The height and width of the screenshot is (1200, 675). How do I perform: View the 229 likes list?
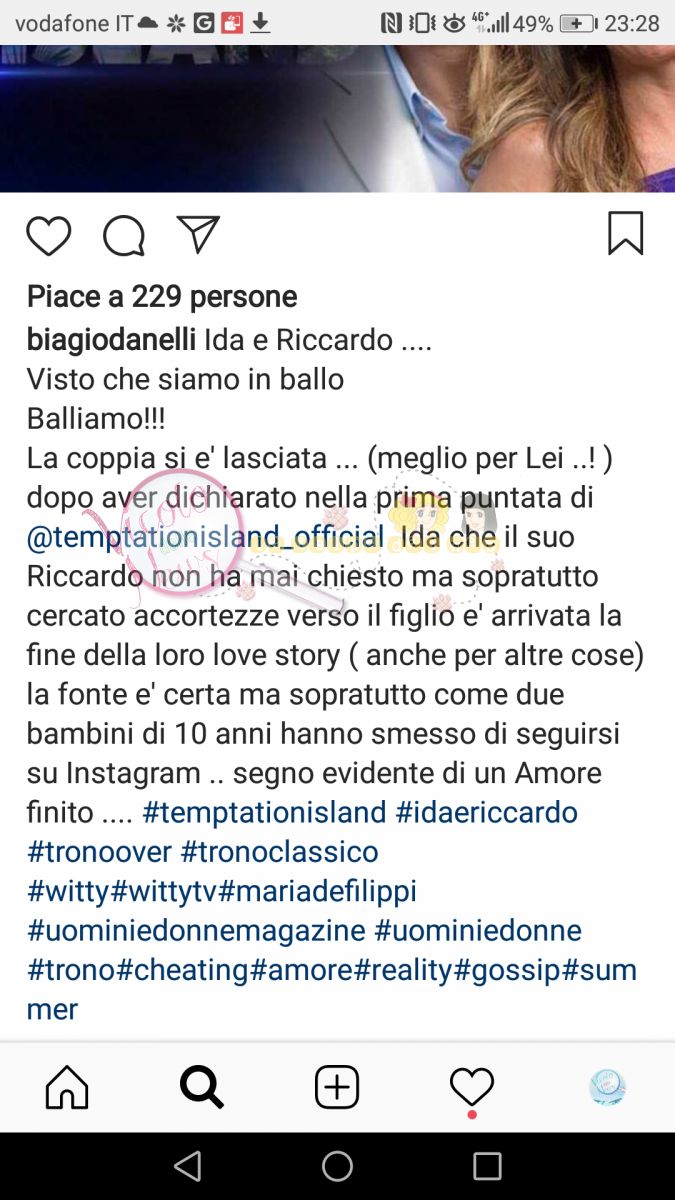click(162, 296)
